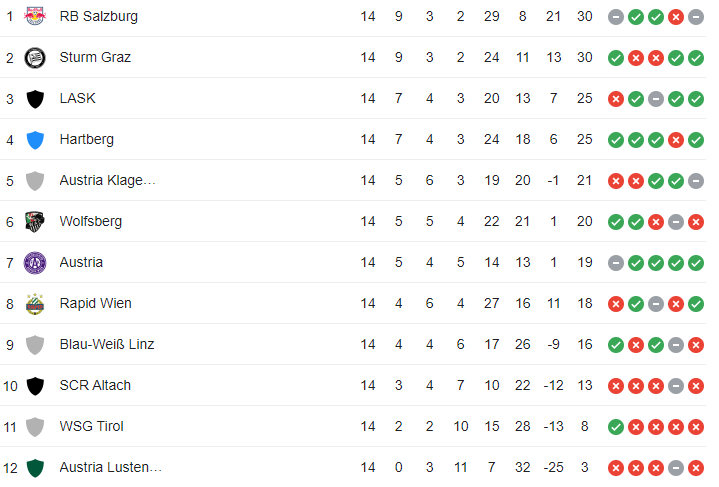Click Rapid Wien's 18 points value

(x=585, y=303)
